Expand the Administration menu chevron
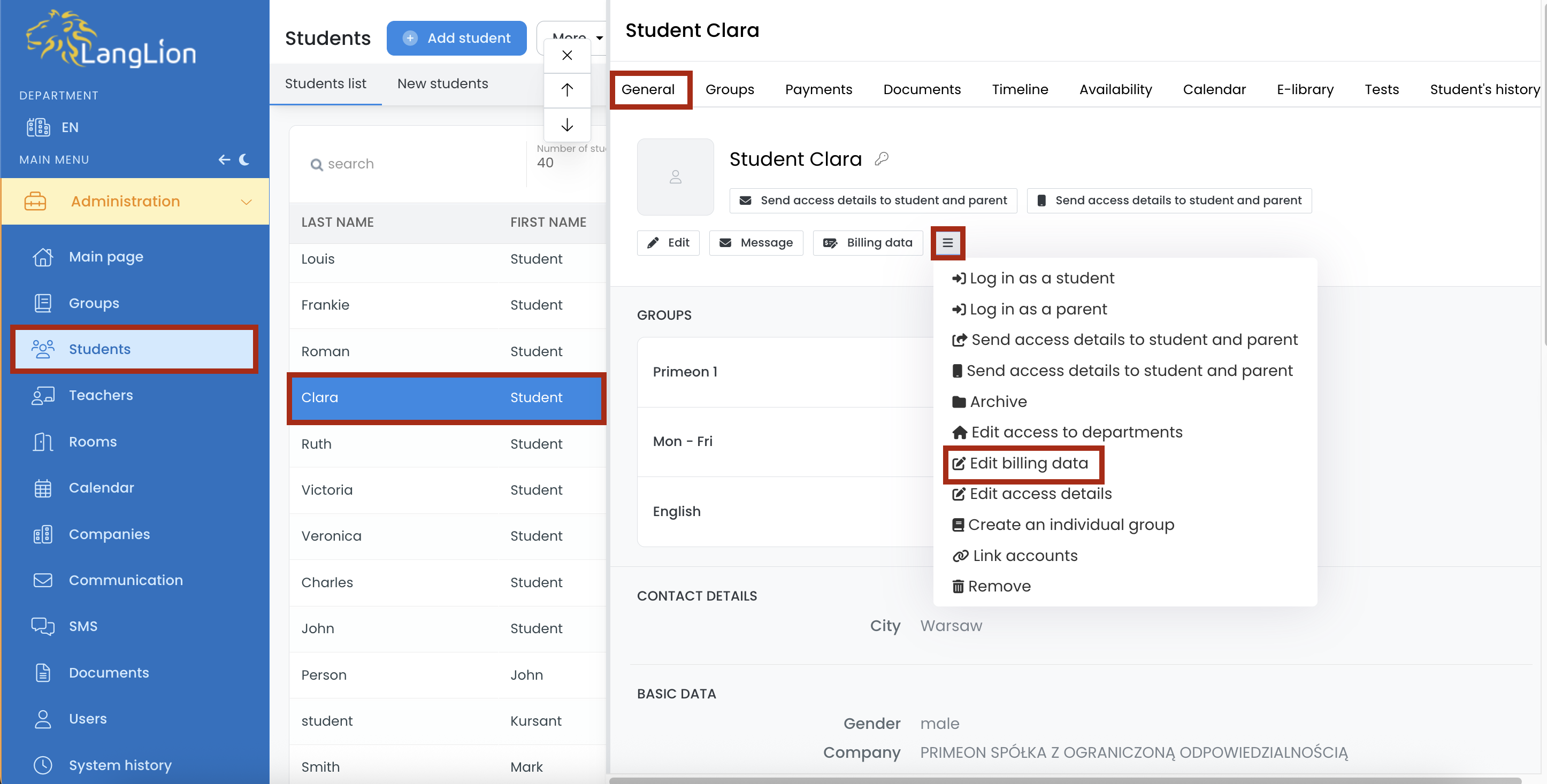The width and height of the screenshot is (1547, 784). (x=246, y=202)
